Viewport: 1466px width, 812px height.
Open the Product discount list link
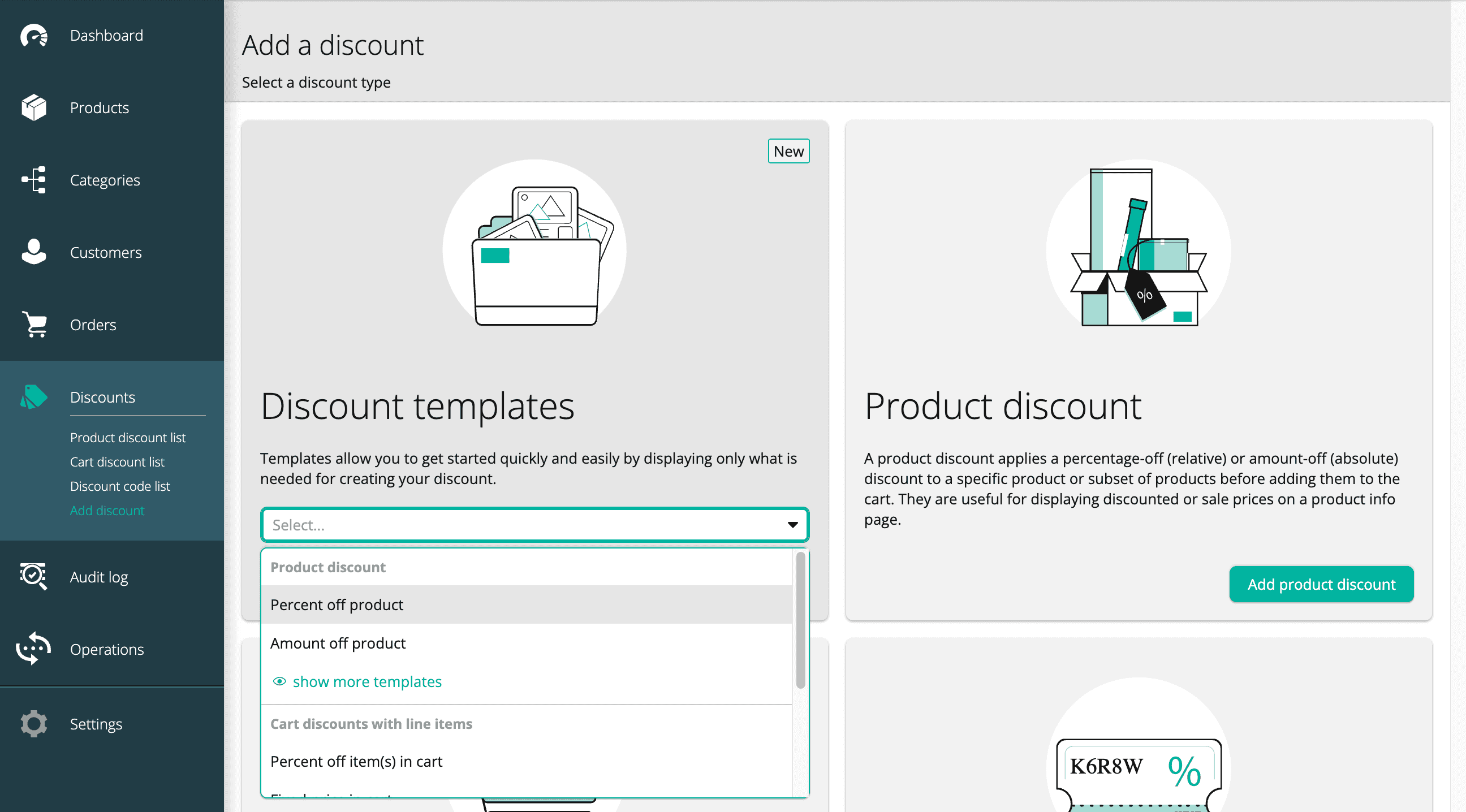[x=128, y=437]
